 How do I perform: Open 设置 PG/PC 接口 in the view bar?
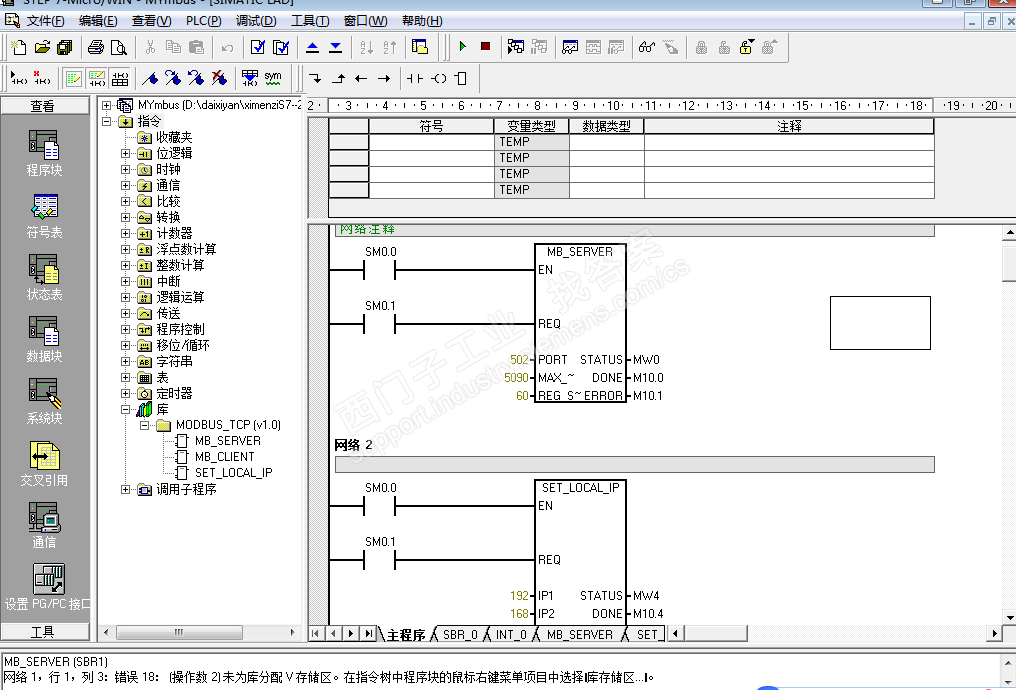coord(47,587)
